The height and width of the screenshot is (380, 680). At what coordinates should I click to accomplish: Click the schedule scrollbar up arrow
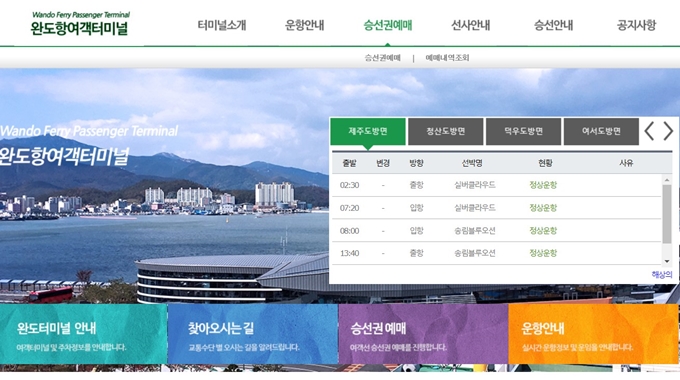click(667, 180)
